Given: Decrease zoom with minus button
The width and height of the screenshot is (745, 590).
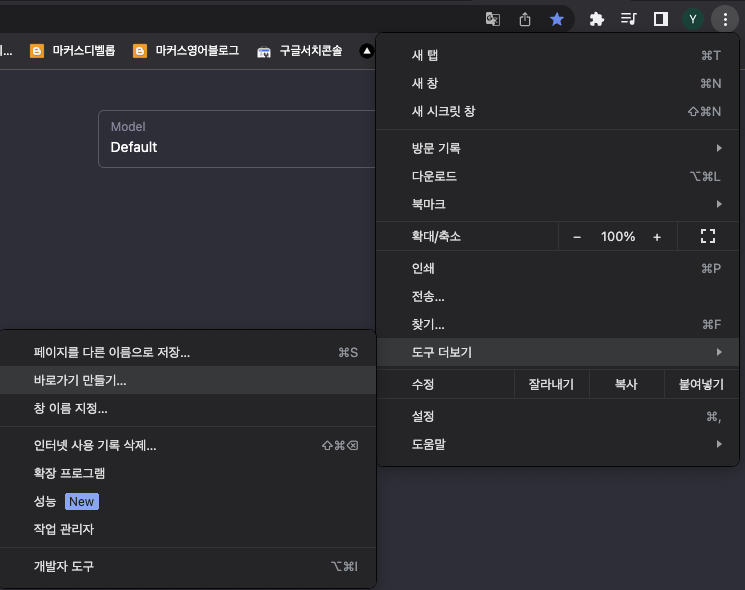Looking at the screenshot, I should point(577,237).
